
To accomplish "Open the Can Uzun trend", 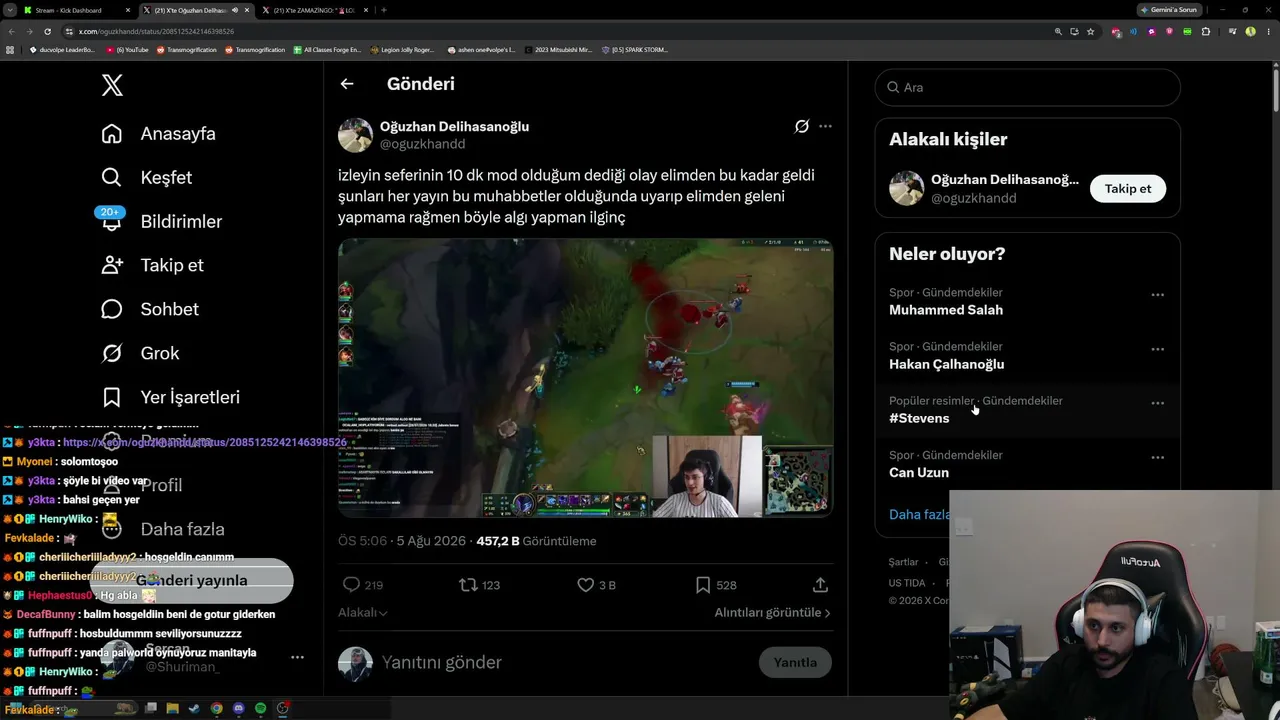I will click(919, 472).
